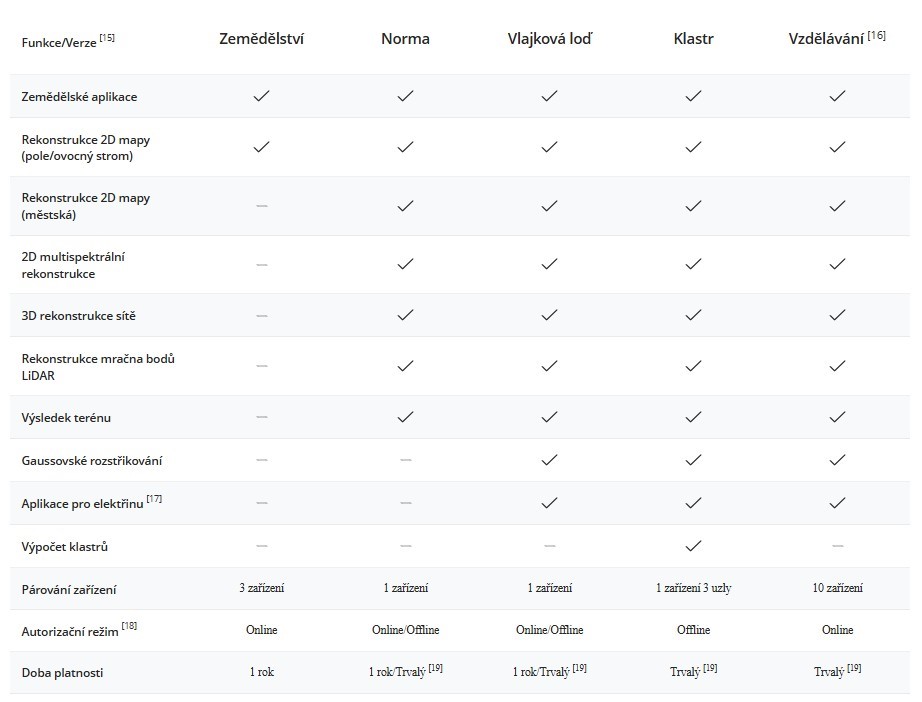Open footnote 19 in Klastr Doba platnosti cell
Screen dimensions: 922x702
point(710,668)
